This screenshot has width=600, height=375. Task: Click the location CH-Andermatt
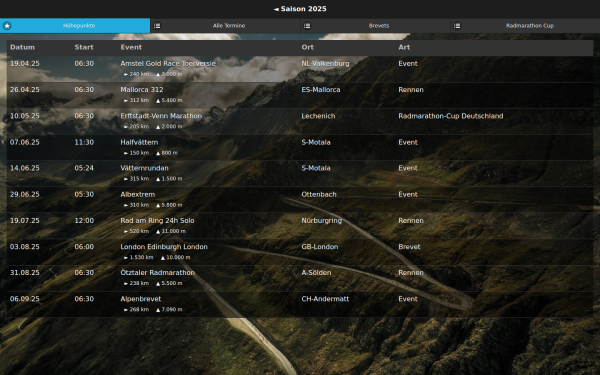click(325, 299)
